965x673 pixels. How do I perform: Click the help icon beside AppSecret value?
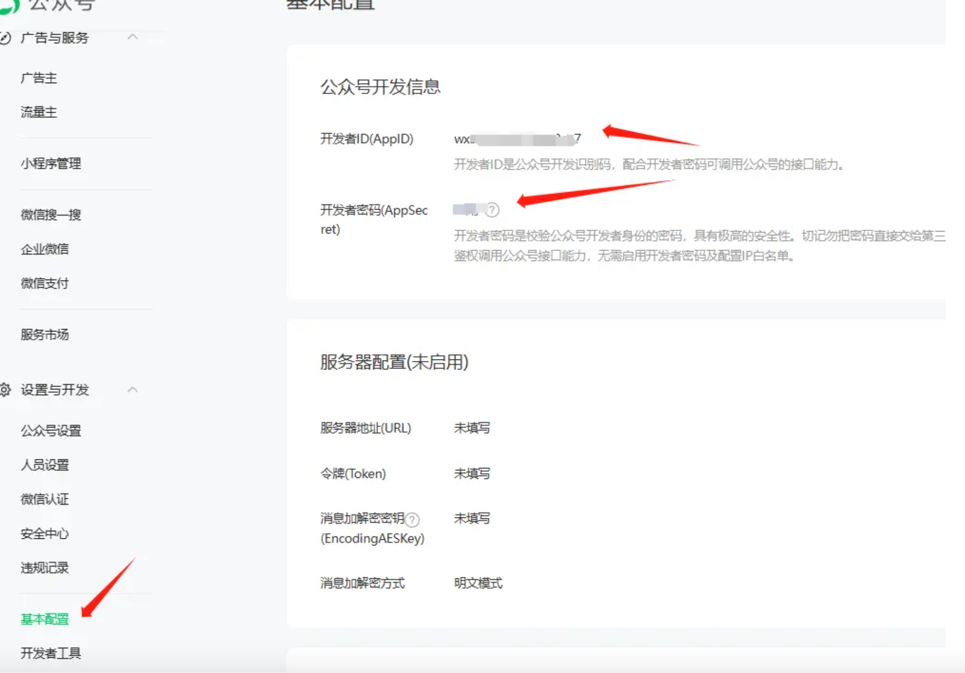pyautogui.click(x=492, y=210)
